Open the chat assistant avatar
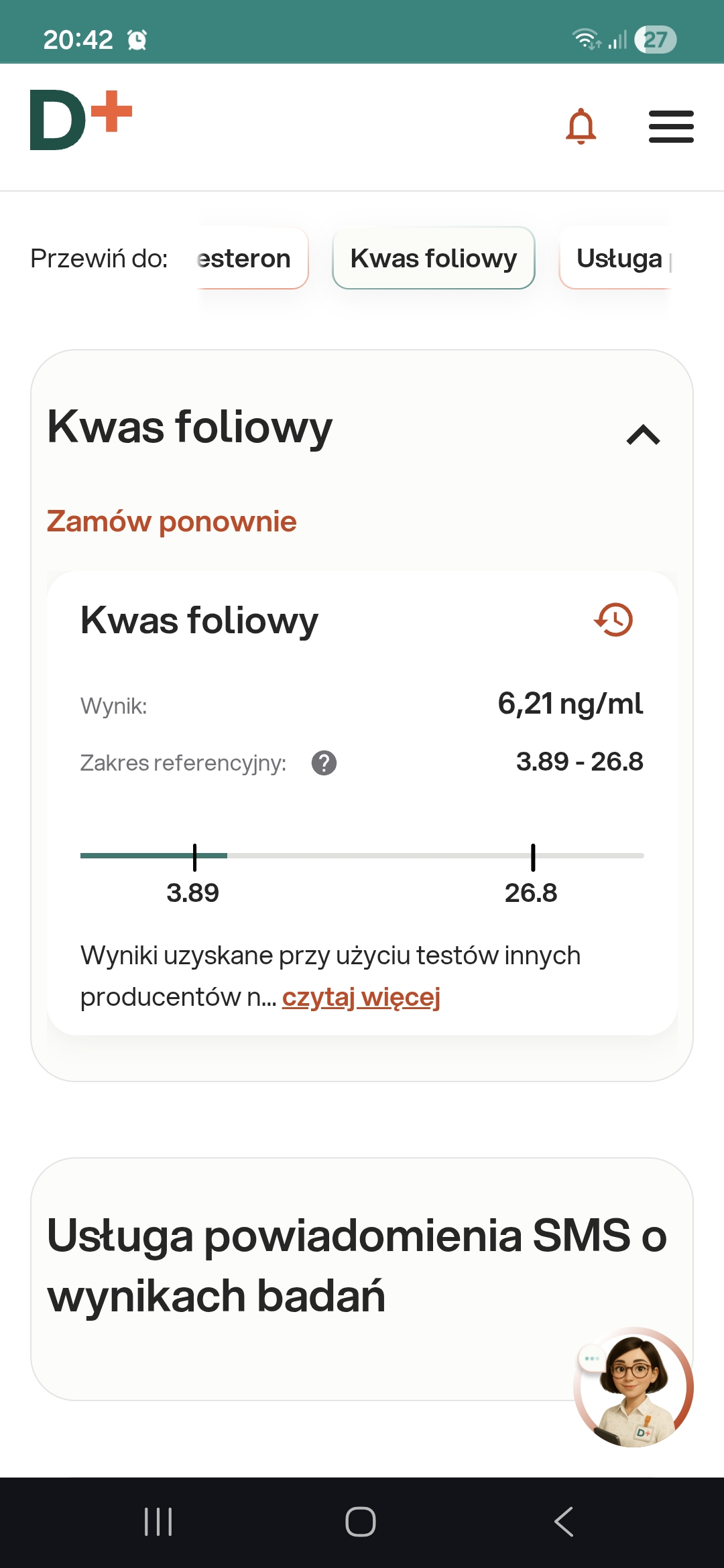The image size is (724, 1568). tap(633, 1387)
